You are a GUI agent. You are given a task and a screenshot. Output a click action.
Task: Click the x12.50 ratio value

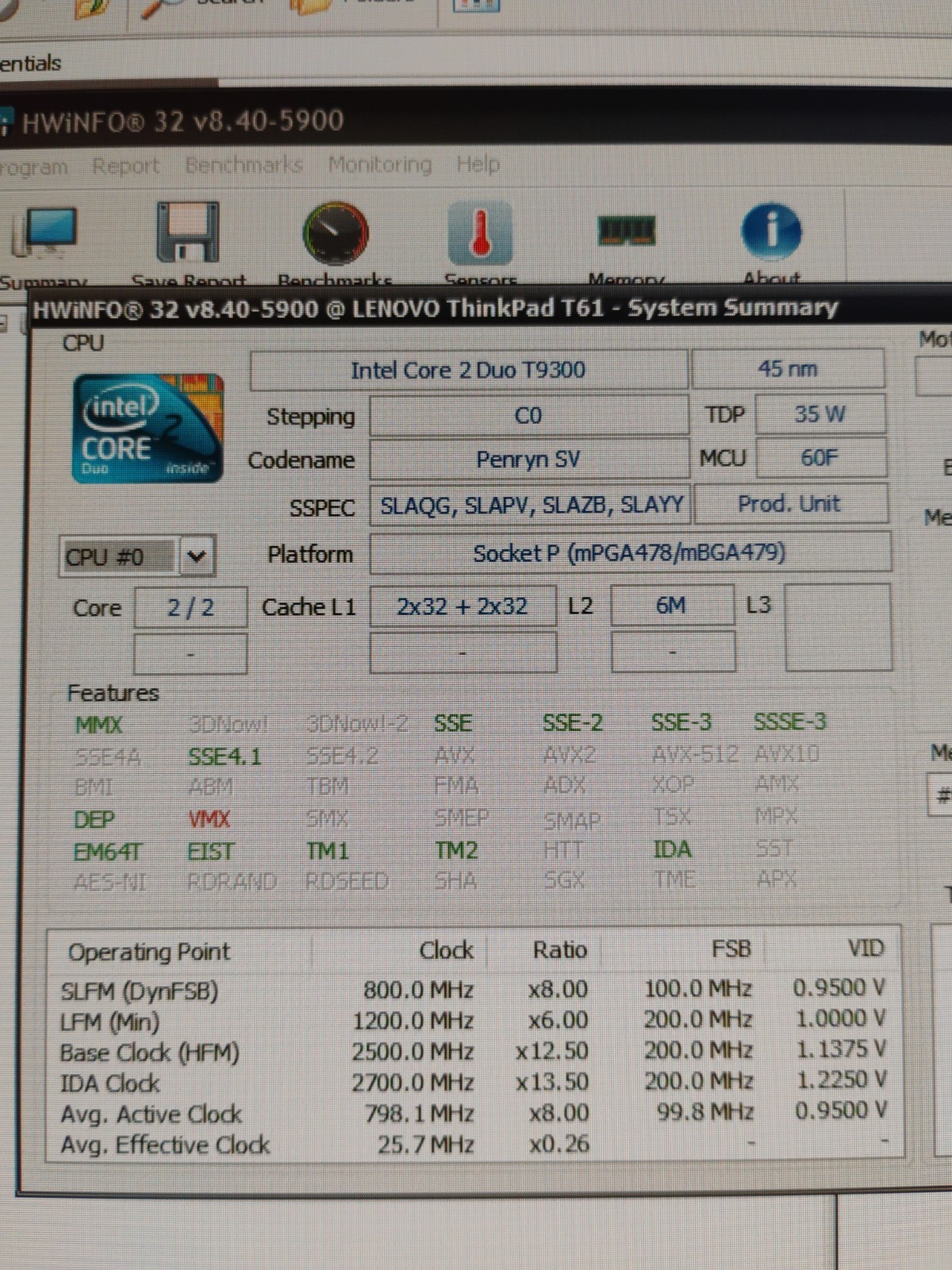pos(552,1051)
